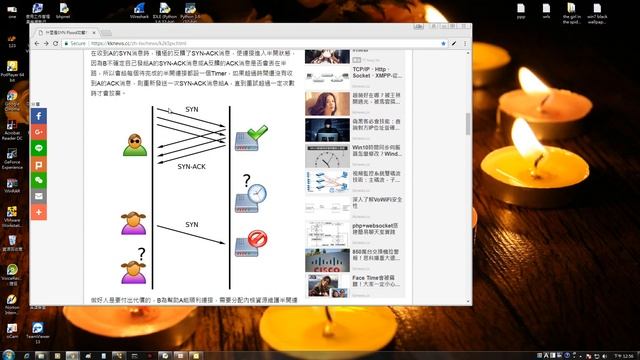Select 'the girl in the spid...' desktop folder

tap(571, 13)
